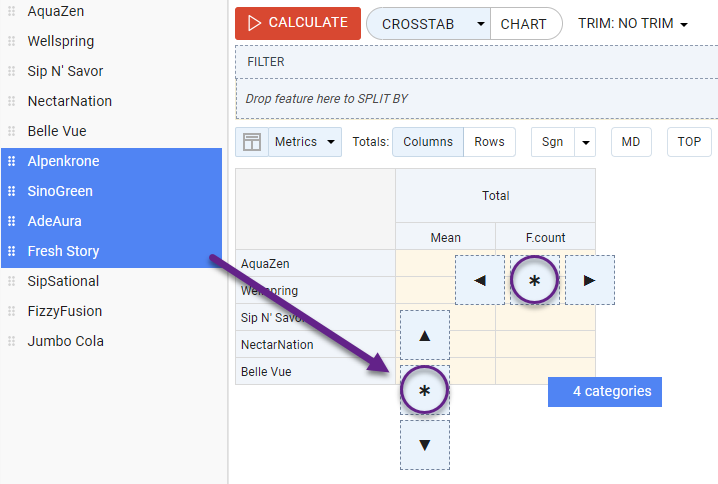Screen dimensions: 718x484
Task: Expand the TRIM: NO TRIM dropdown
Action: [x=633, y=23]
